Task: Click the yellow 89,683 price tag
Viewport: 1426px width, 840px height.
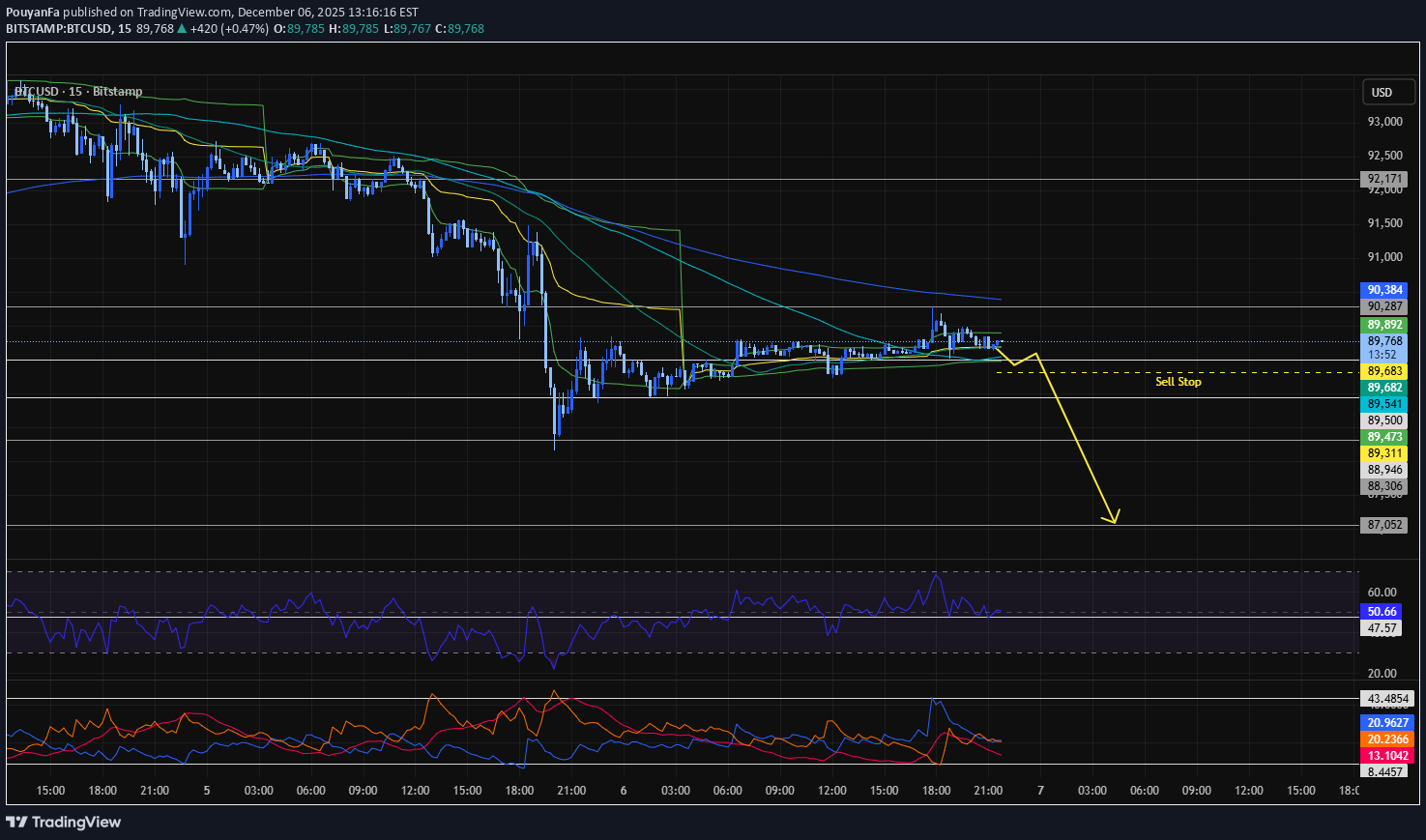Action: point(1384,371)
